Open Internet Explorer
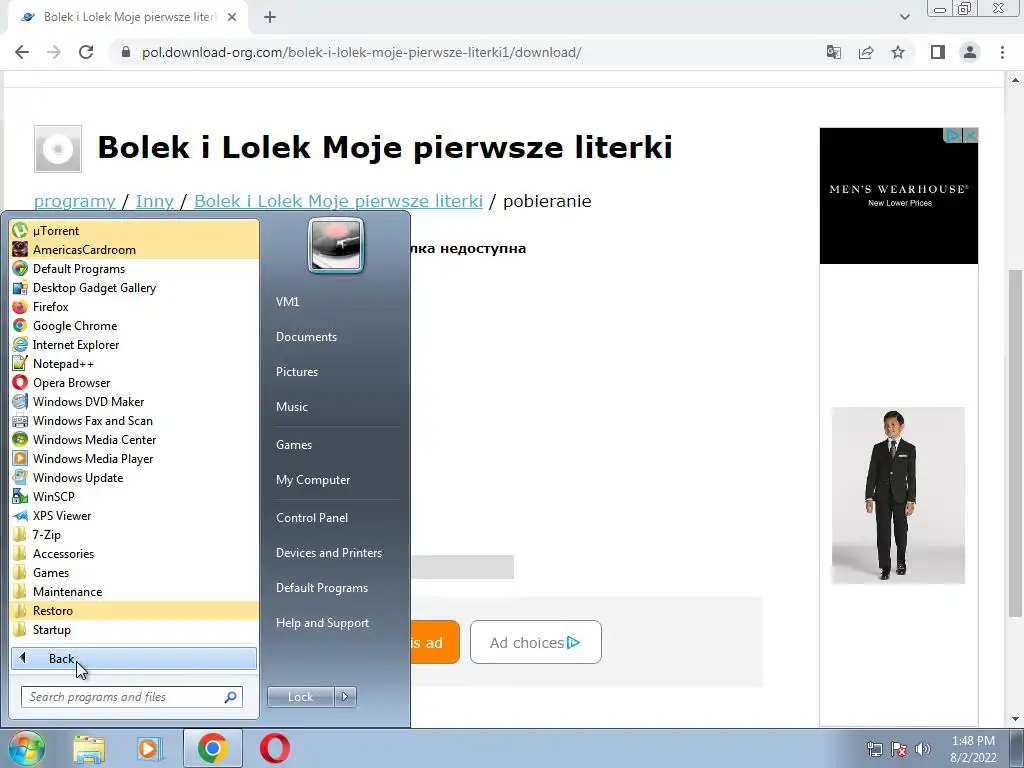The height and width of the screenshot is (768, 1024). tap(135, 344)
